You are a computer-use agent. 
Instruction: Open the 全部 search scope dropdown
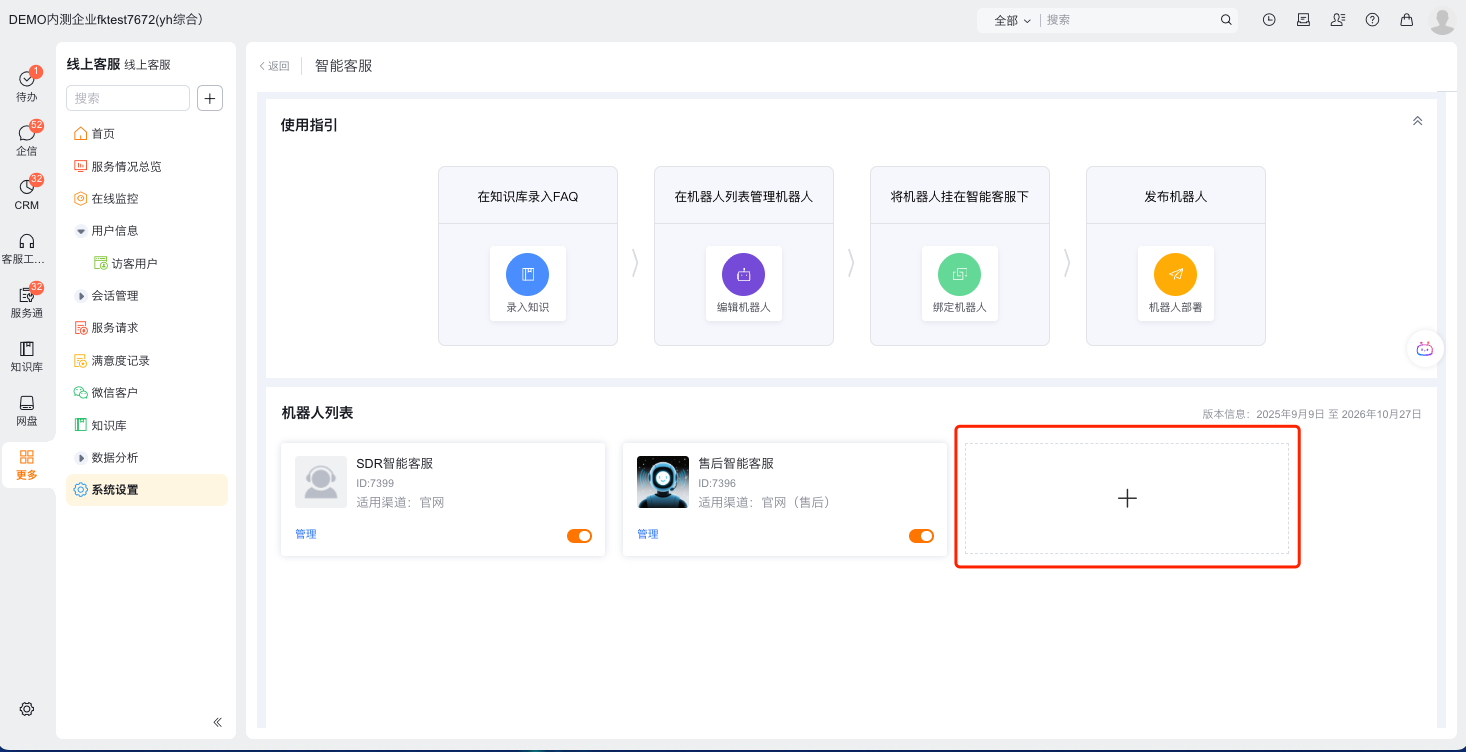tap(1012, 20)
